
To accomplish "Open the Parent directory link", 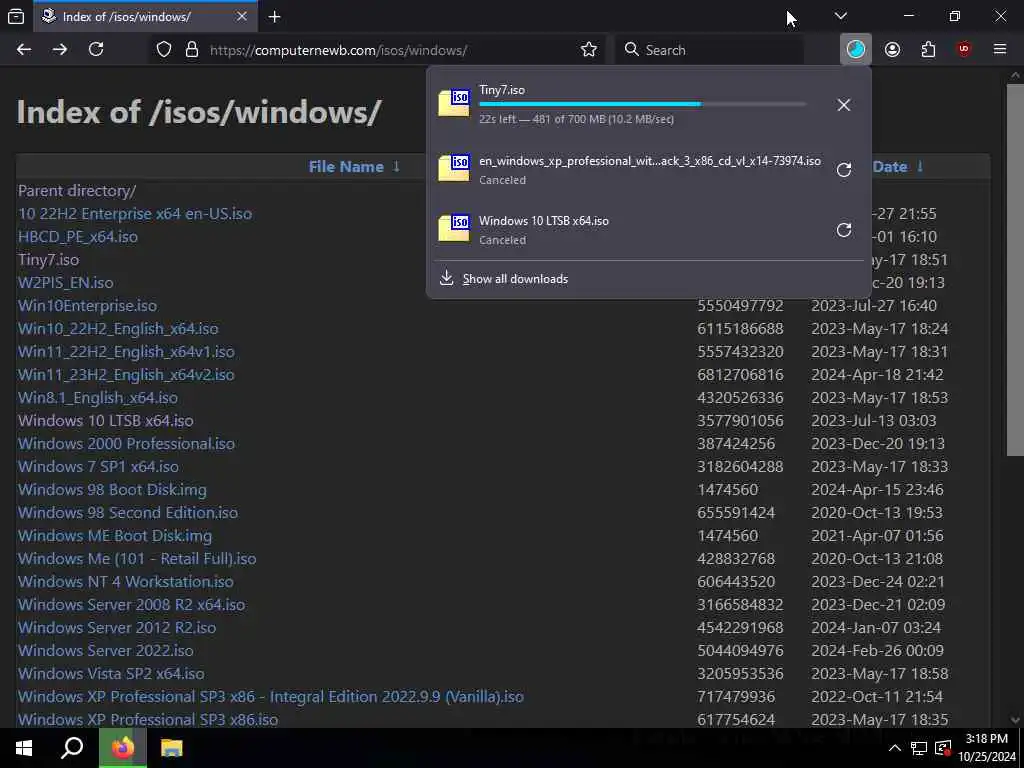I will (x=77, y=191).
